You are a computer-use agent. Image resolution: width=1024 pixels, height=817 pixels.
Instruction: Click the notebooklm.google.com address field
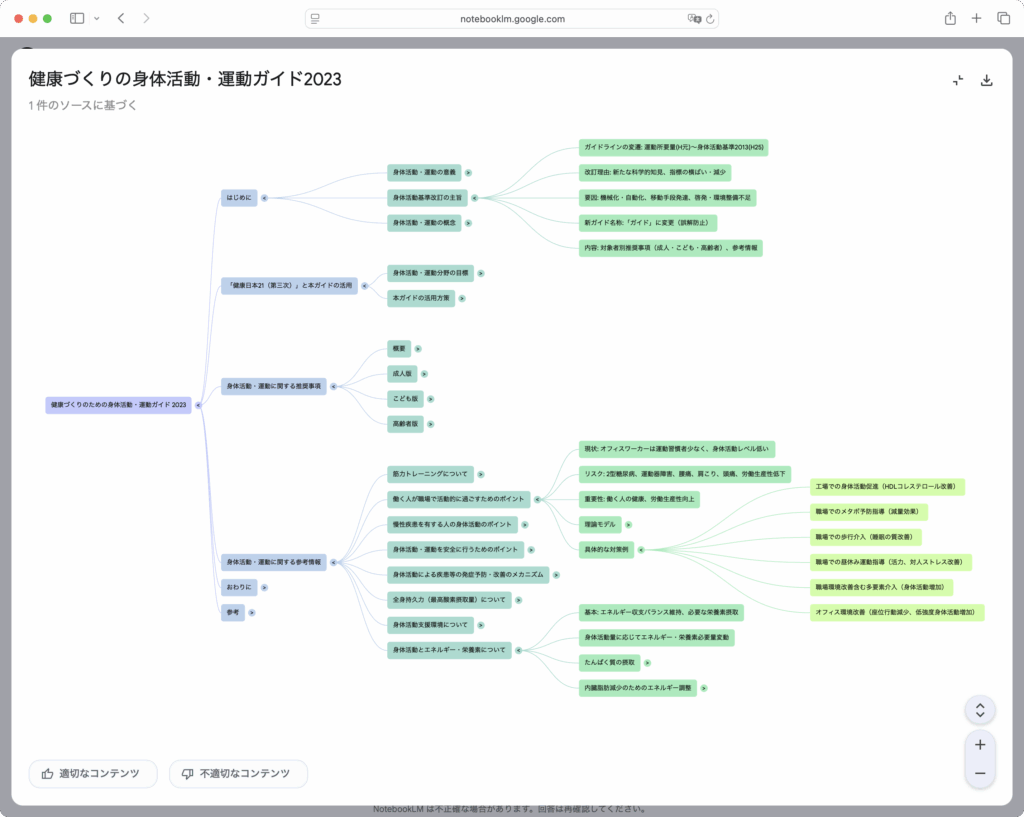(512, 19)
